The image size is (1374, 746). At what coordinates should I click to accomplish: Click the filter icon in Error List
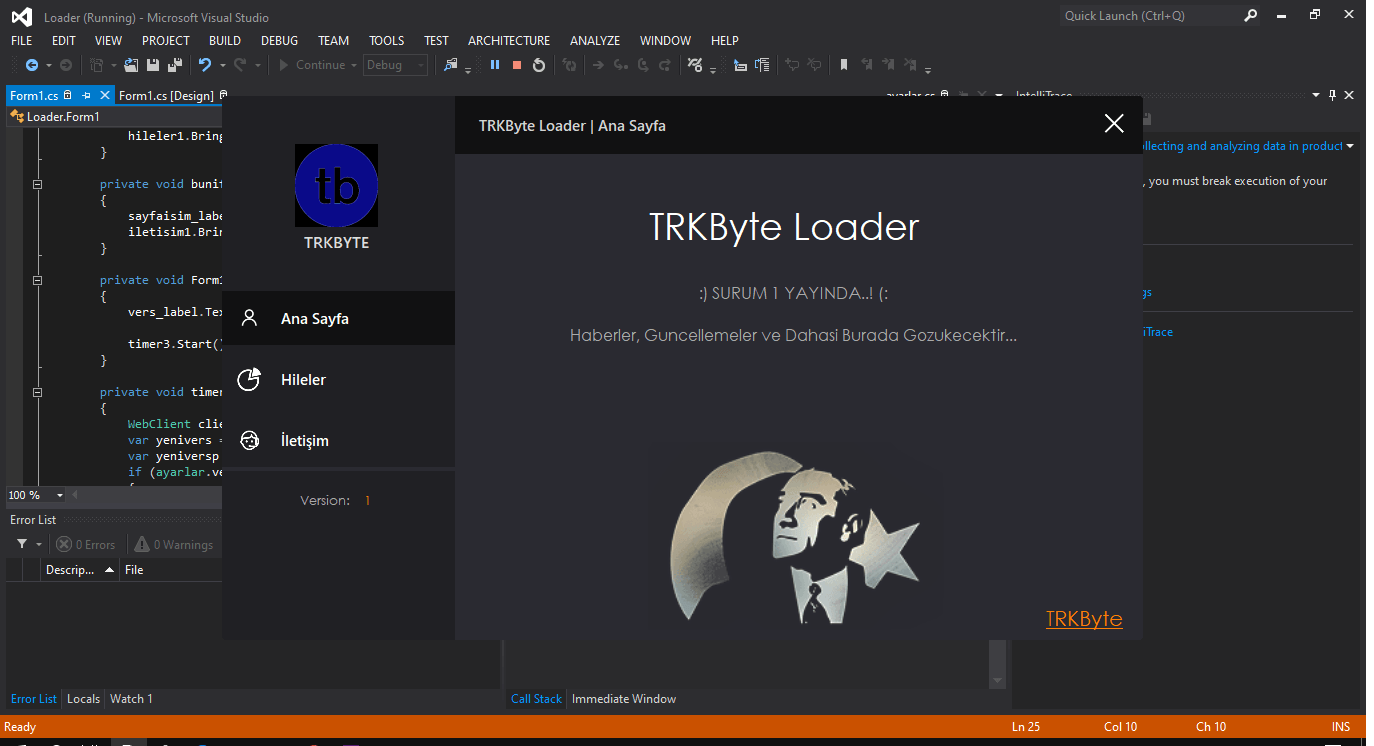(22, 545)
